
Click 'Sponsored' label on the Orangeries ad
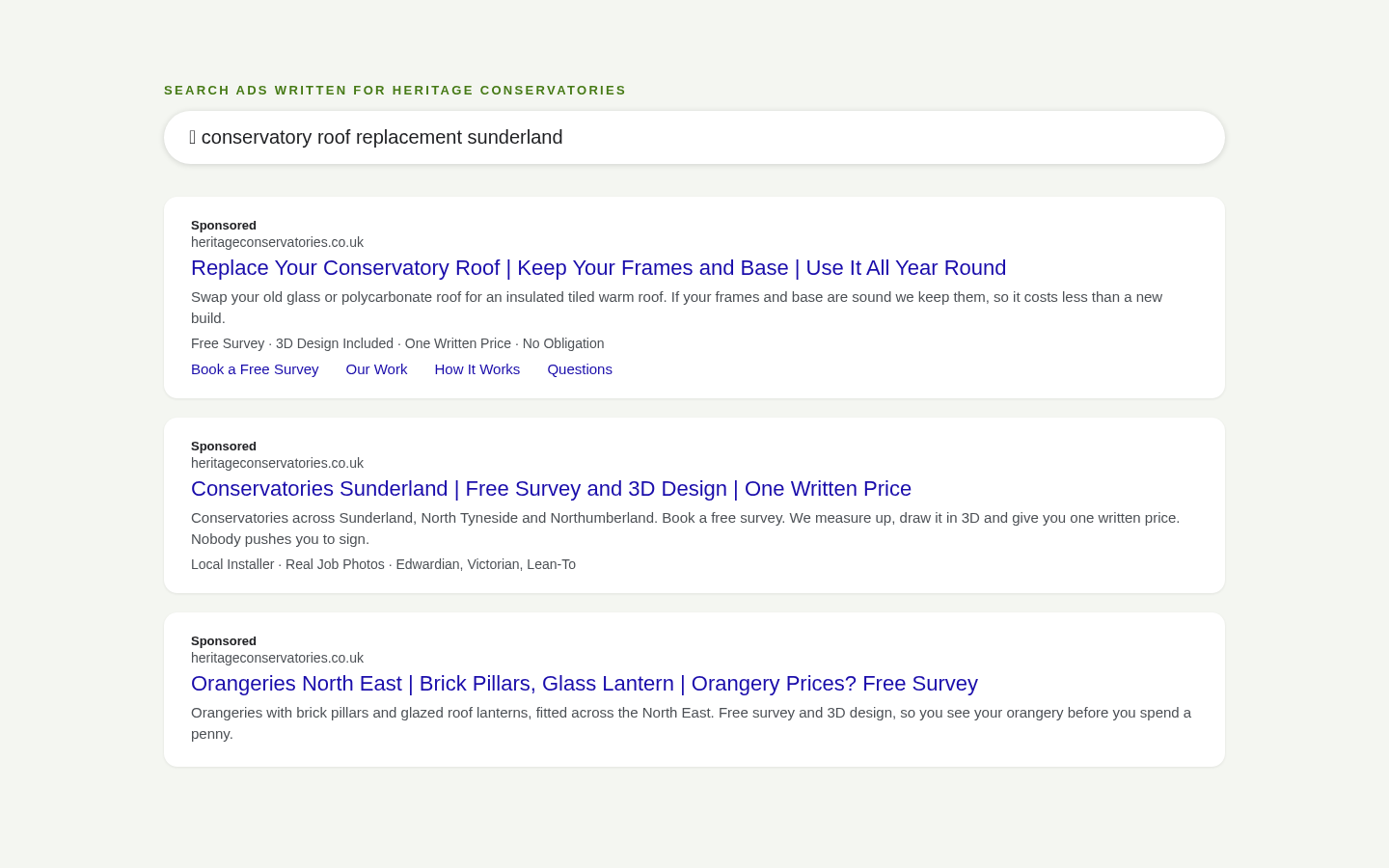tap(224, 640)
